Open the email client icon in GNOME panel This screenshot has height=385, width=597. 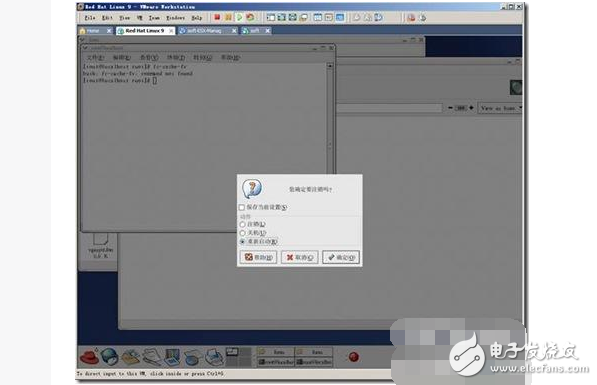[131, 357]
